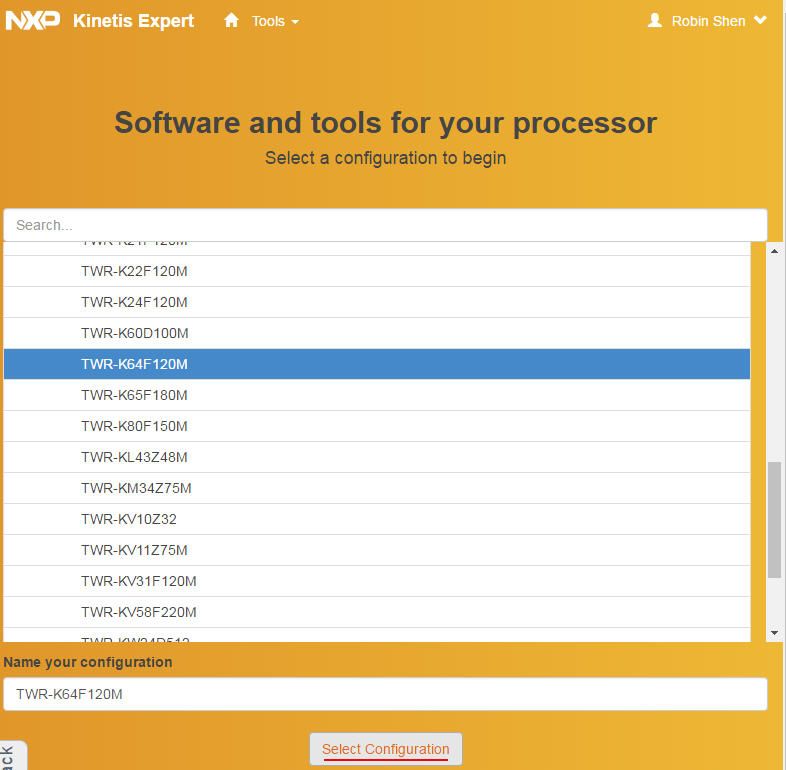Select the TWR-K80F150M entry

[x=377, y=426]
